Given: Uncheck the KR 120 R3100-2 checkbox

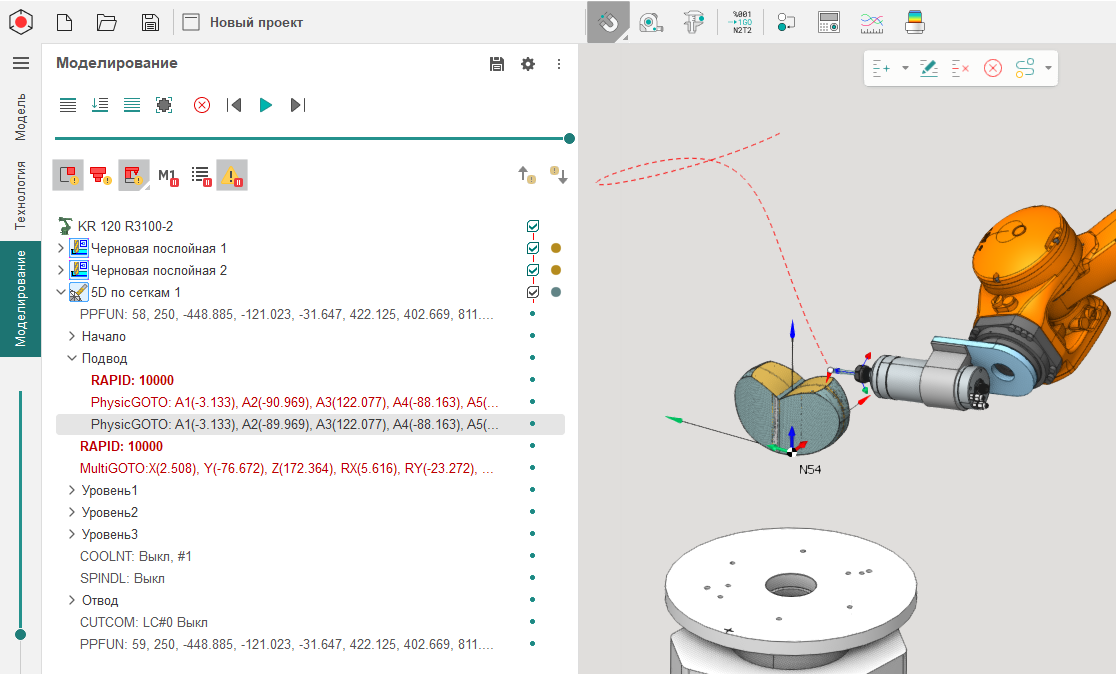Looking at the screenshot, I should 533,226.
